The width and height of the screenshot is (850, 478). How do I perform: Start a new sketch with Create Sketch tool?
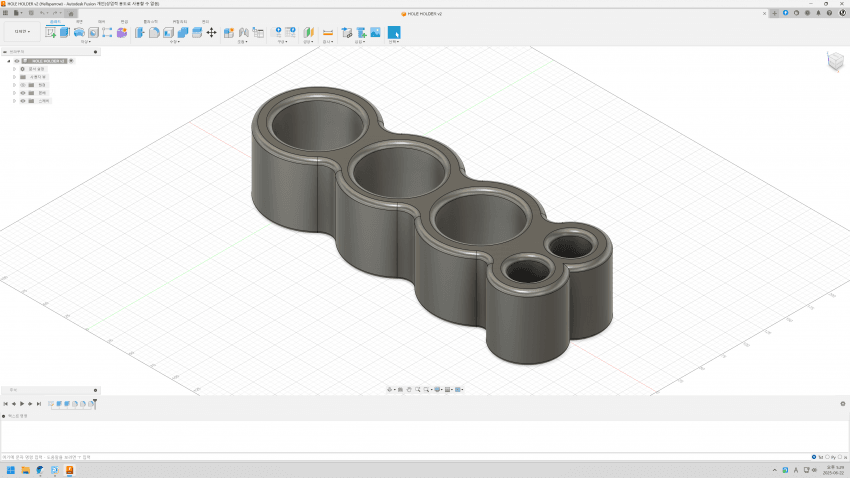click(50, 33)
